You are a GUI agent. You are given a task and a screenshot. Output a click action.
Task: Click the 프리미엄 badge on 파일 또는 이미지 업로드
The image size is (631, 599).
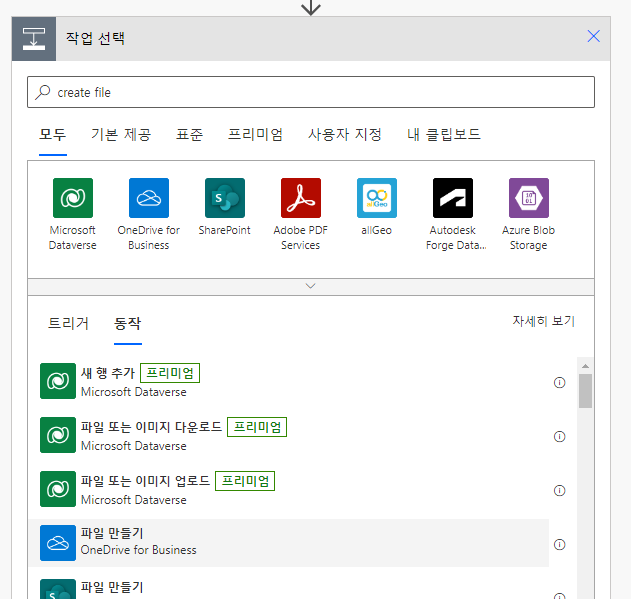[245, 481]
